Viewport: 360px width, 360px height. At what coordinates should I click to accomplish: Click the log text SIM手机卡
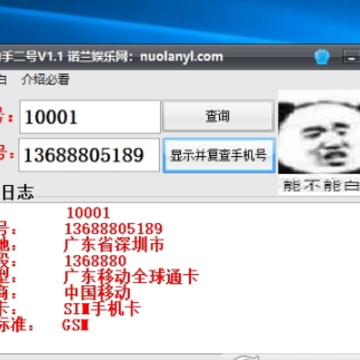pyautogui.click(x=102, y=309)
